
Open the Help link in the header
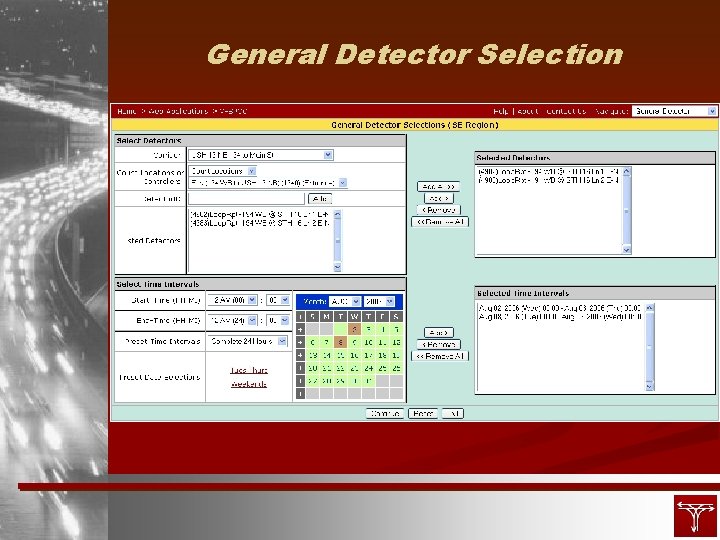tap(501, 111)
